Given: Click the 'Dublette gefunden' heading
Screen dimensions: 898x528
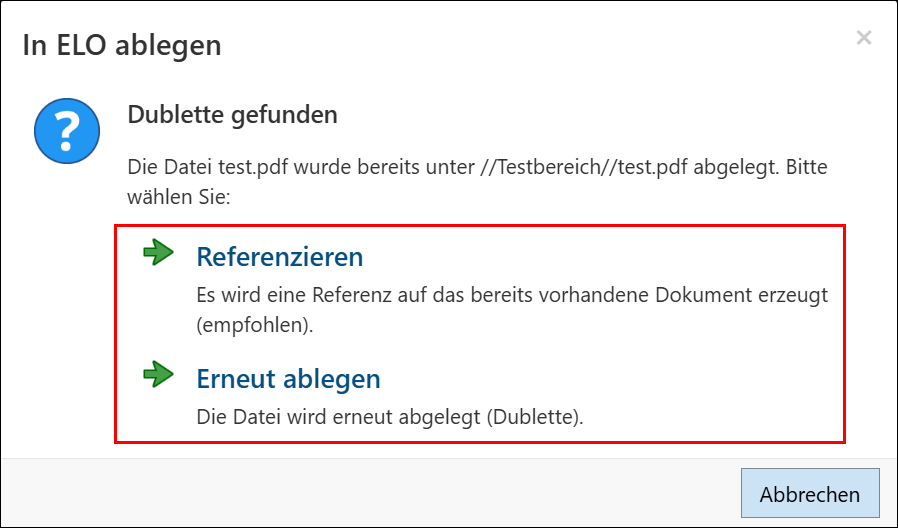Looking at the screenshot, I should [x=232, y=115].
